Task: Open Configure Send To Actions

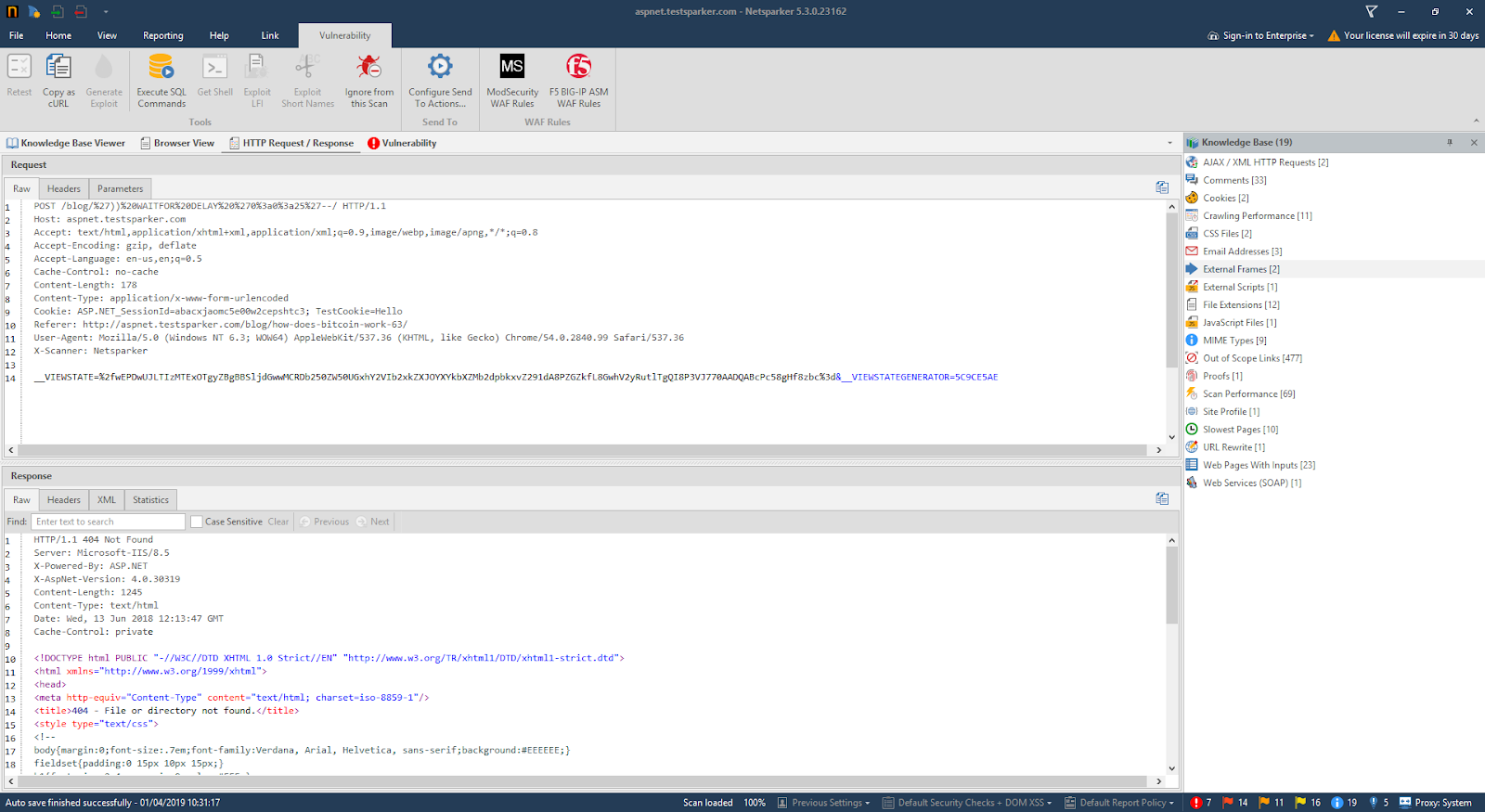Action: click(440, 69)
